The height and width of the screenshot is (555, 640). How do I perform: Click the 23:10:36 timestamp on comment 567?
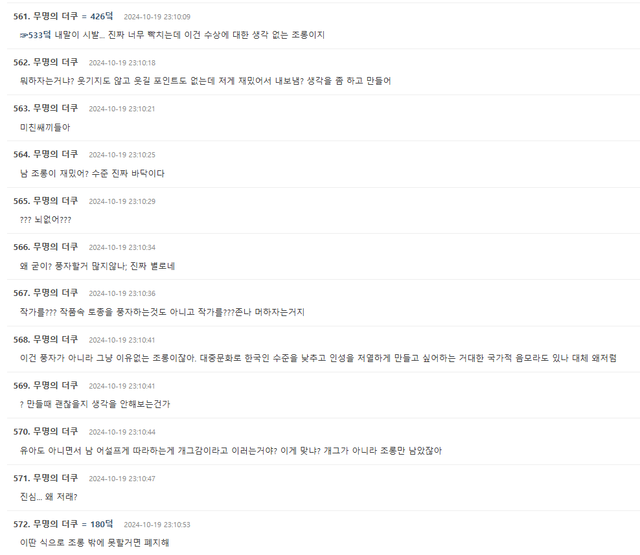coord(122,293)
